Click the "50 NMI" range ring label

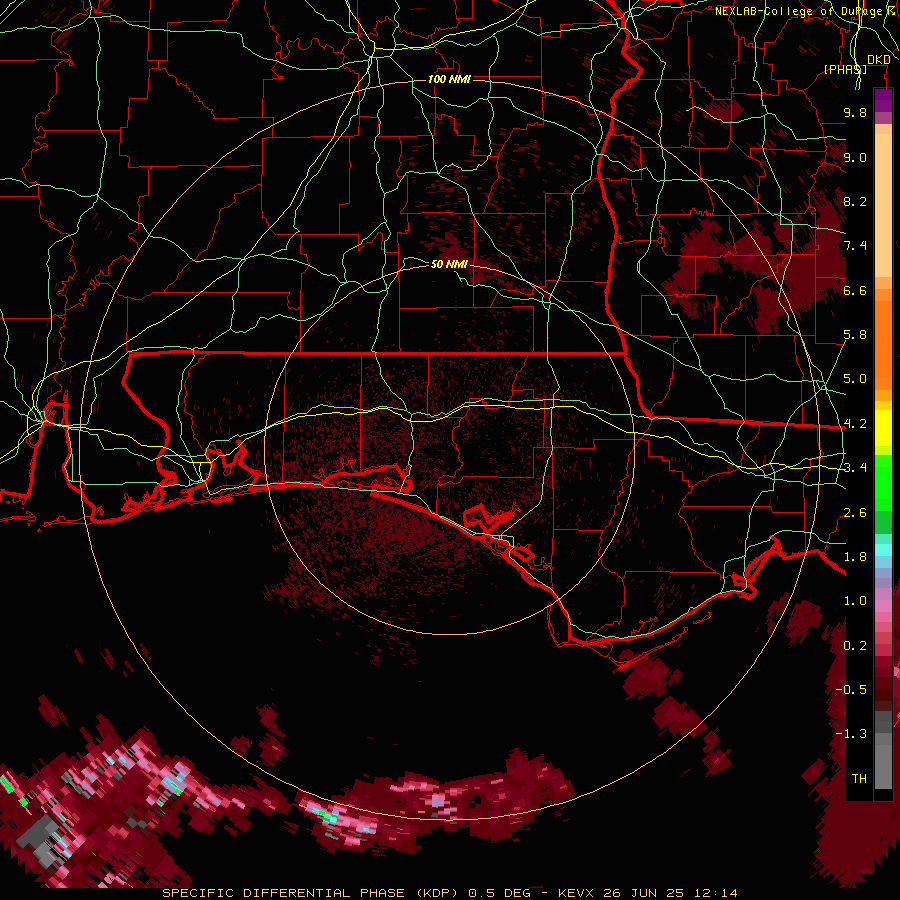pyautogui.click(x=449, y=264)
